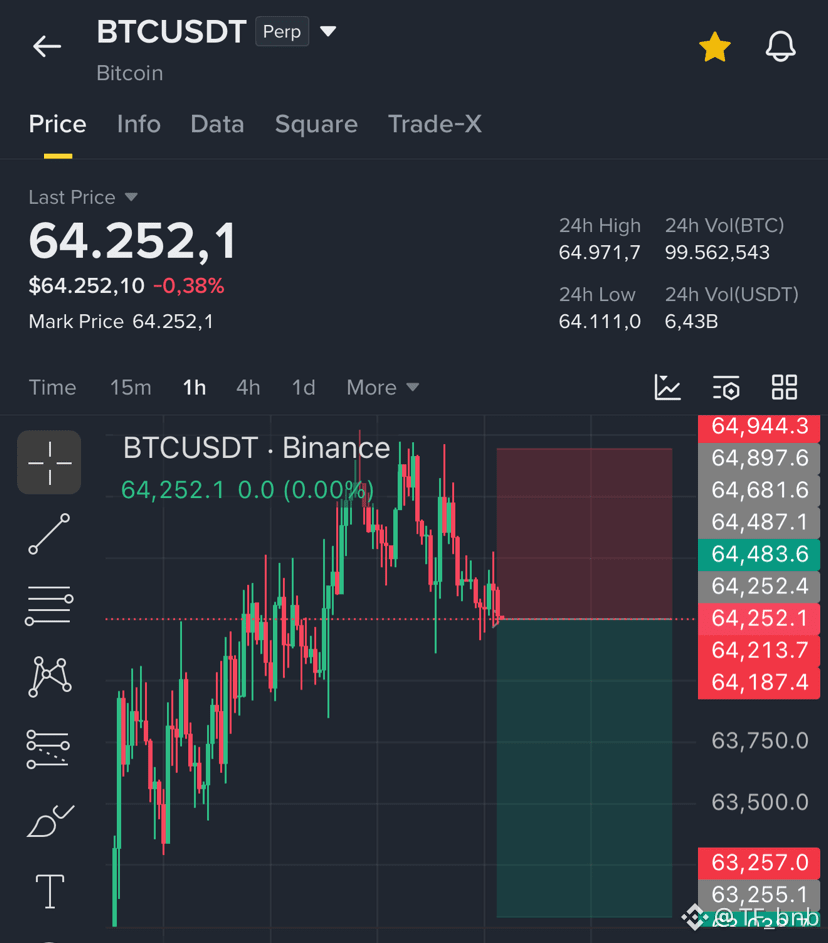The height and width of the screenshot is (943, 828).
Task: Open the Trade-X tab
Action: pyautogui.click(x=435, y=124)
